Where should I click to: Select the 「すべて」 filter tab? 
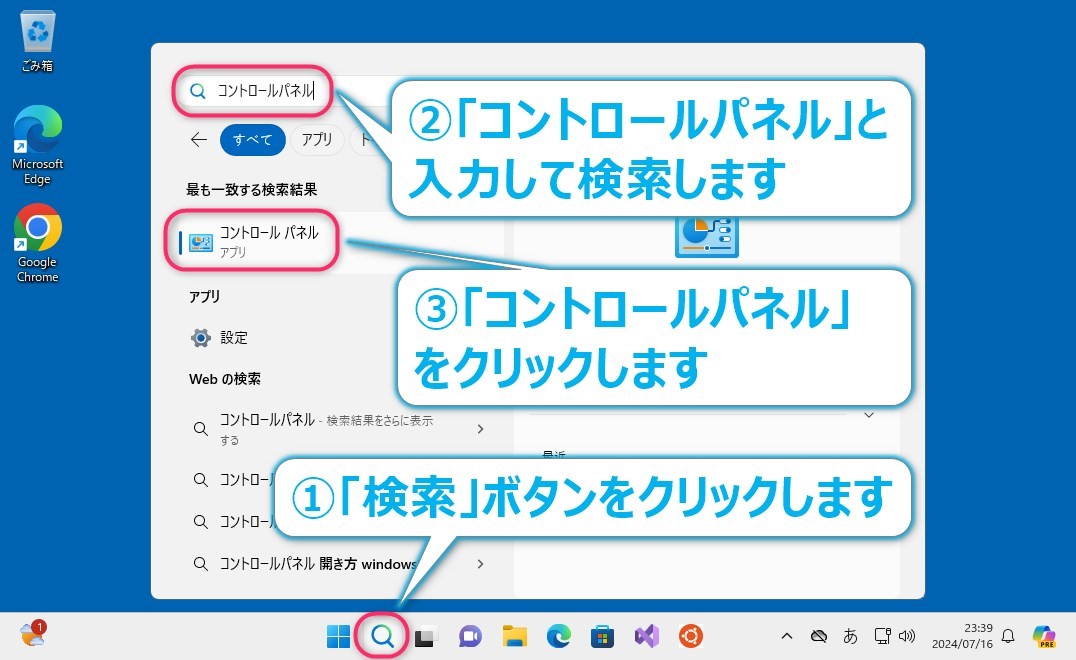pos(252,140)
